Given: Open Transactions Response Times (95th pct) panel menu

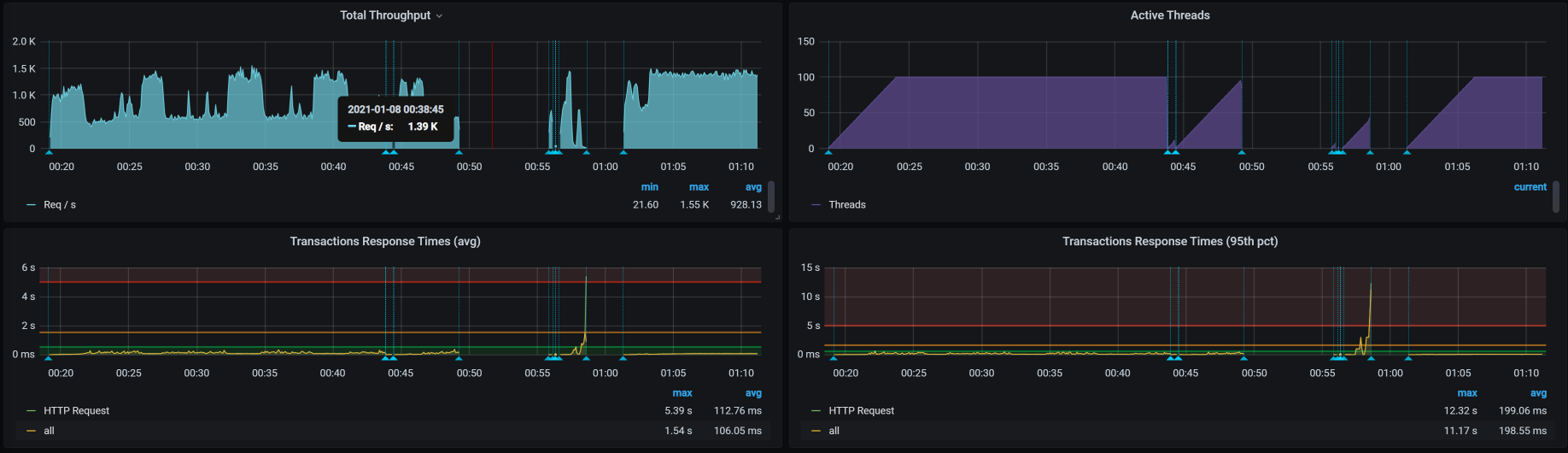Looking at the screenshot, I should 1169,241.
